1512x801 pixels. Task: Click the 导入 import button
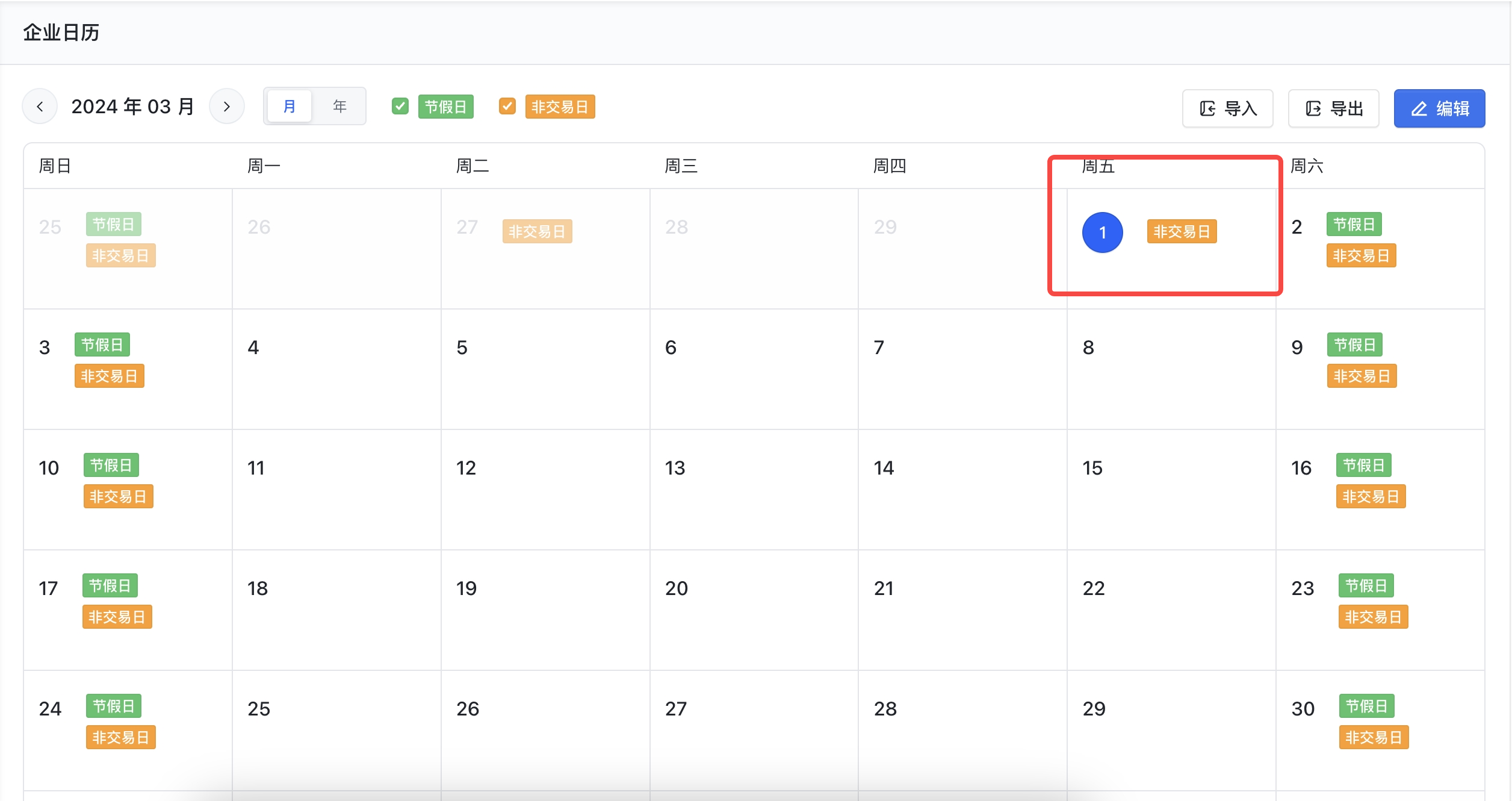pos(1228,108)
